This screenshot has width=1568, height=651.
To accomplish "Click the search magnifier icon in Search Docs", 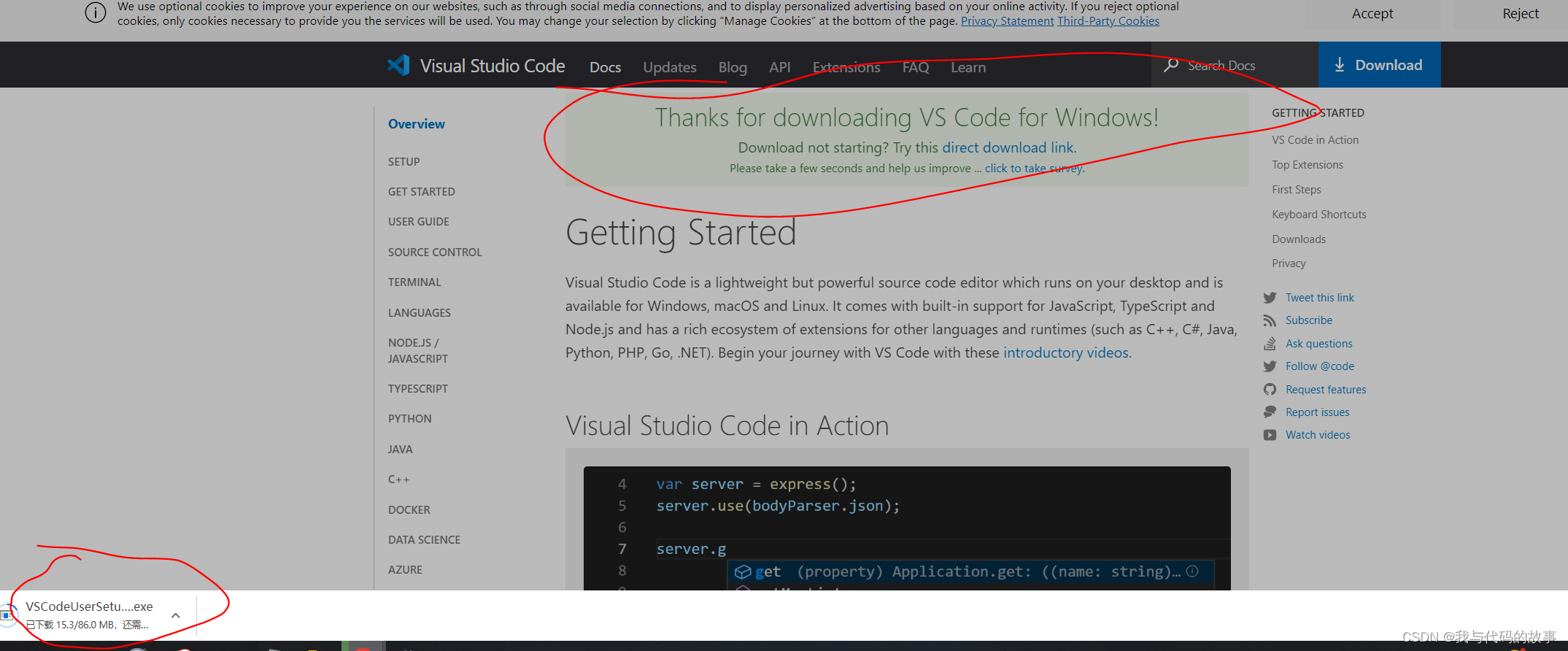I will click(x=1171, y=65).
